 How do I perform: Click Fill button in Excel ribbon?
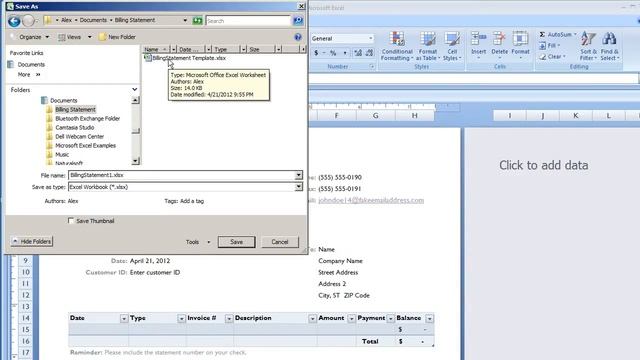550,45
